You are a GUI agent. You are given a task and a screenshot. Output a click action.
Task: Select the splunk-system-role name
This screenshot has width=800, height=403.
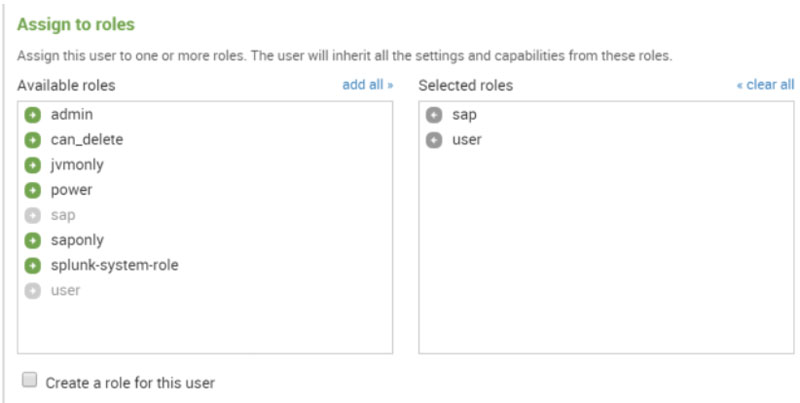pyautogui.click(x=114, y=265)
